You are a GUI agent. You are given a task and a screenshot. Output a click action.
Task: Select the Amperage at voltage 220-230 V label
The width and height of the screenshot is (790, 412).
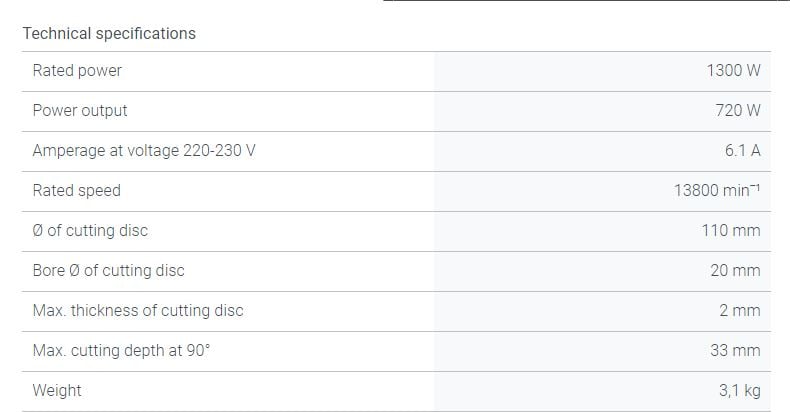click(x=144, y=151)
